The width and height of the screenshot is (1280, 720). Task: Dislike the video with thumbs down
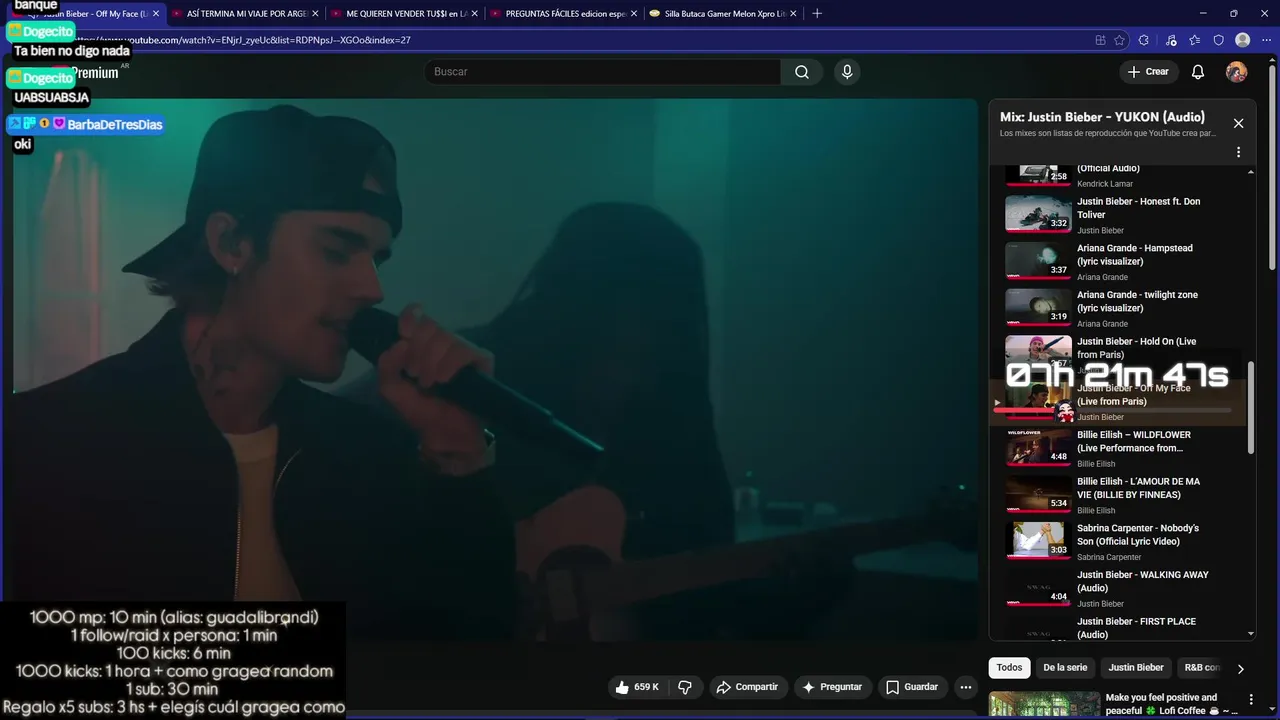coord(685,687)
